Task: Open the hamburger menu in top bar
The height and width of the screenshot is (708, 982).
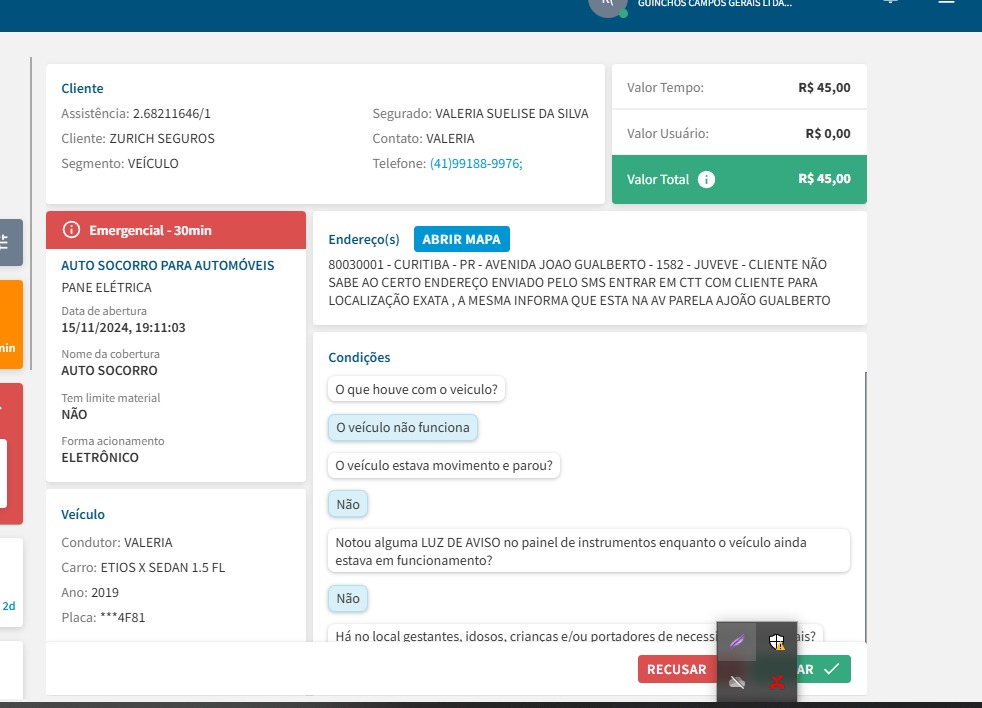Action: coord(945,3)
